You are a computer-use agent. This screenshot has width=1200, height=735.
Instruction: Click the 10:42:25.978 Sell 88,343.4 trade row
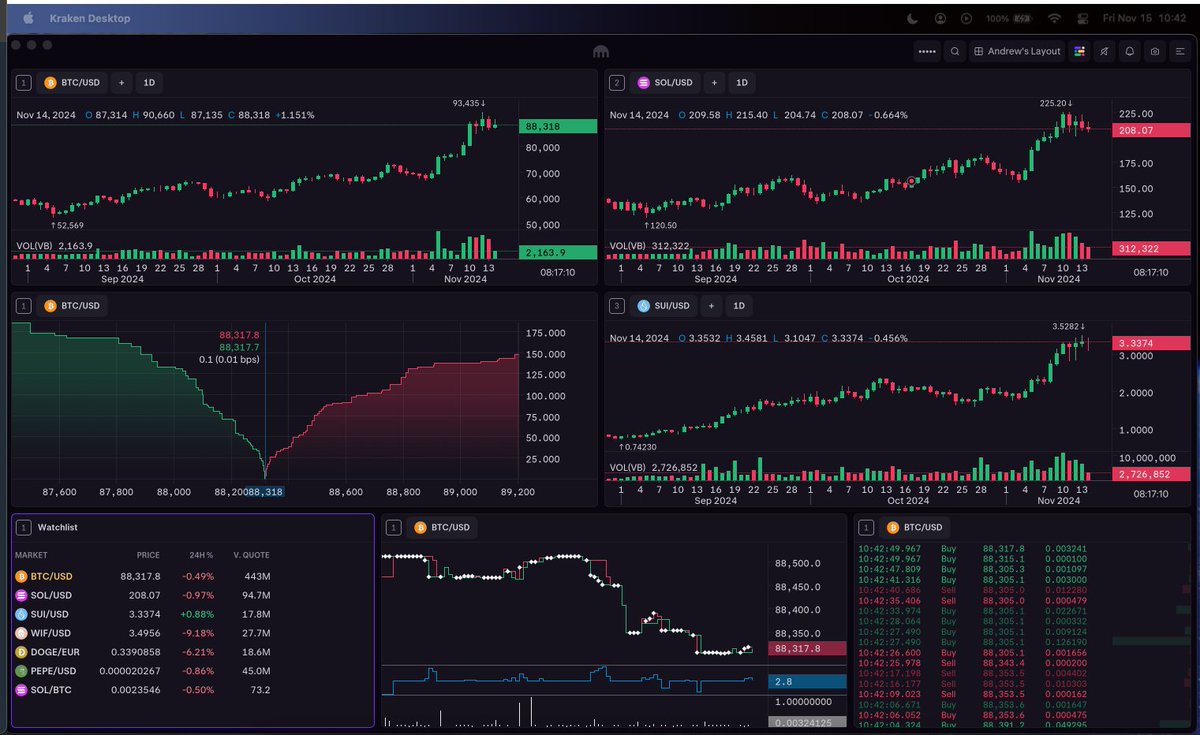pyautogui.click(x=1024, y=663)
